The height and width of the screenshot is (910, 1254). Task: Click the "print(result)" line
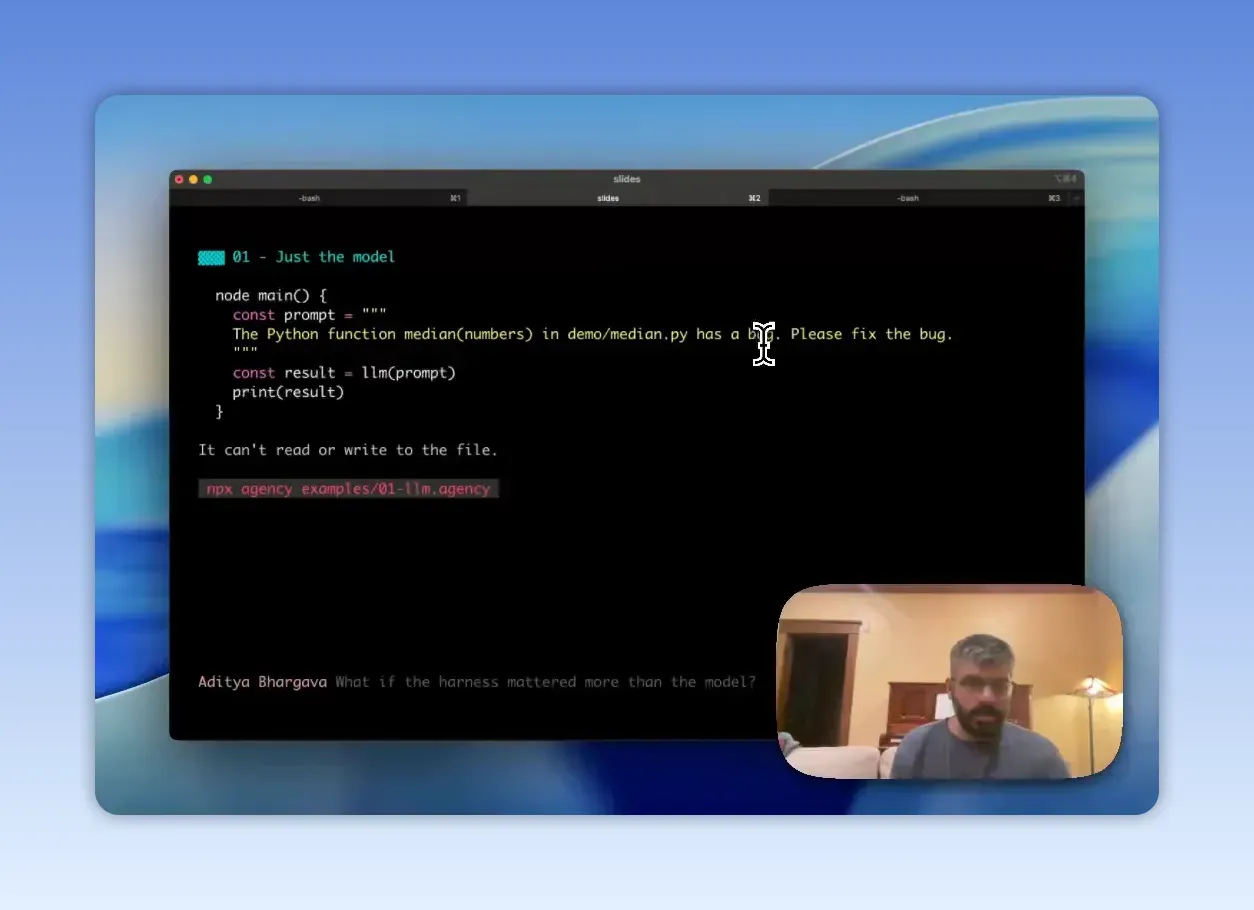[288, 392]
